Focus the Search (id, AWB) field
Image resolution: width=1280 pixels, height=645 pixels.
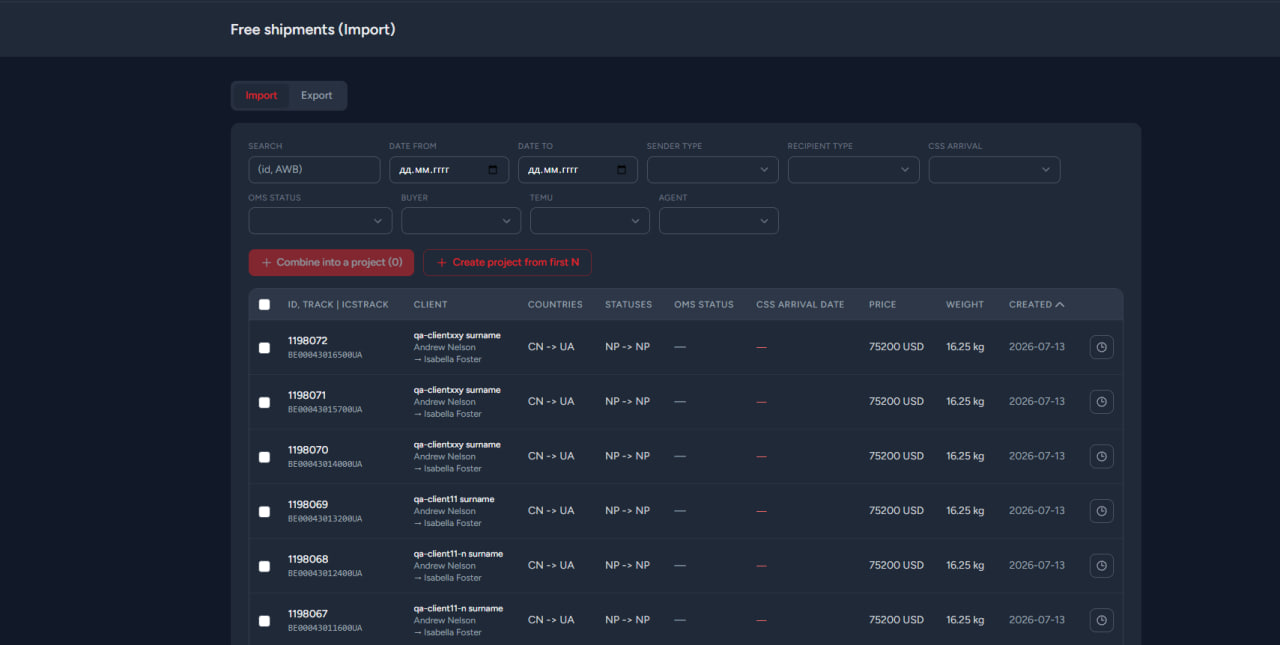pyautogui.click(x=314, y=170)
